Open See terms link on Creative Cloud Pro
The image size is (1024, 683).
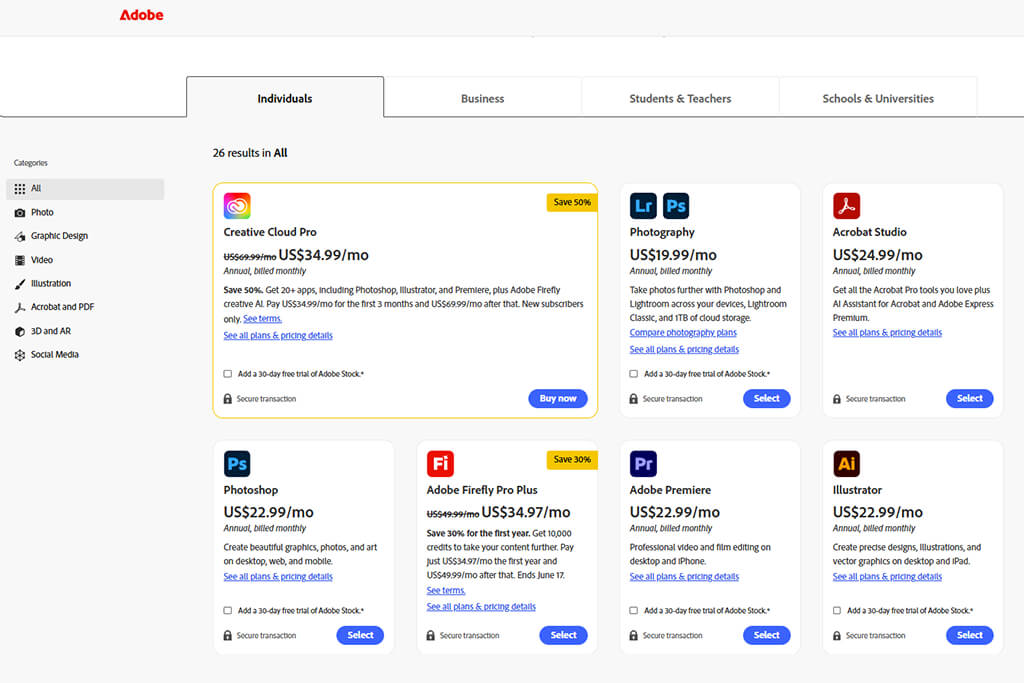click(263, 319)
